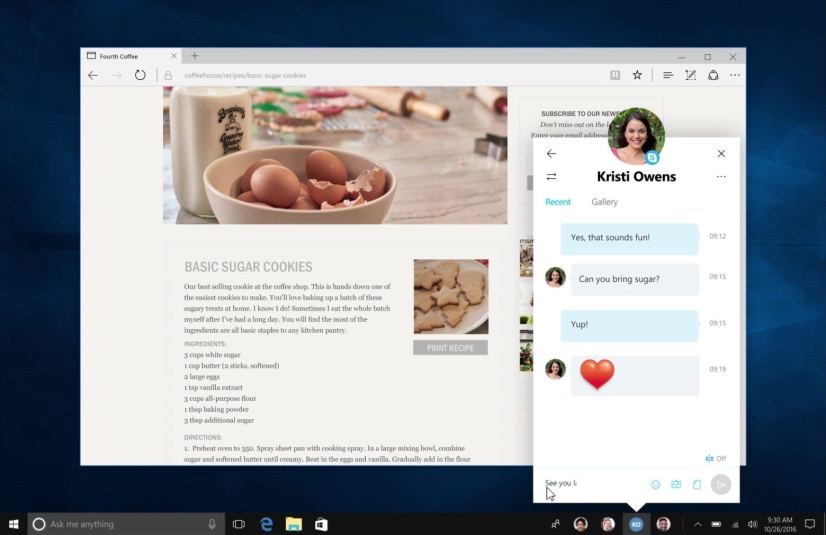Click the eggs and bowl hero image
826x535 pixels.
pos(335,155)
